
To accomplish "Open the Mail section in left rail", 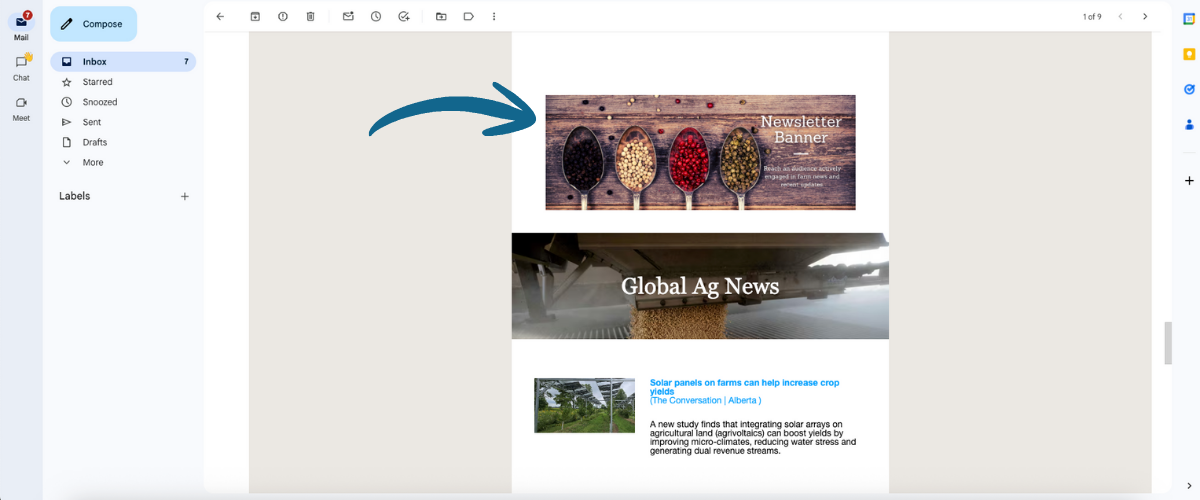I will [21, 26].
